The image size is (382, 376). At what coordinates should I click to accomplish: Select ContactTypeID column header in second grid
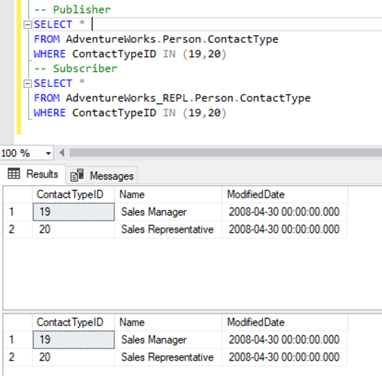[x=73, y=322]
